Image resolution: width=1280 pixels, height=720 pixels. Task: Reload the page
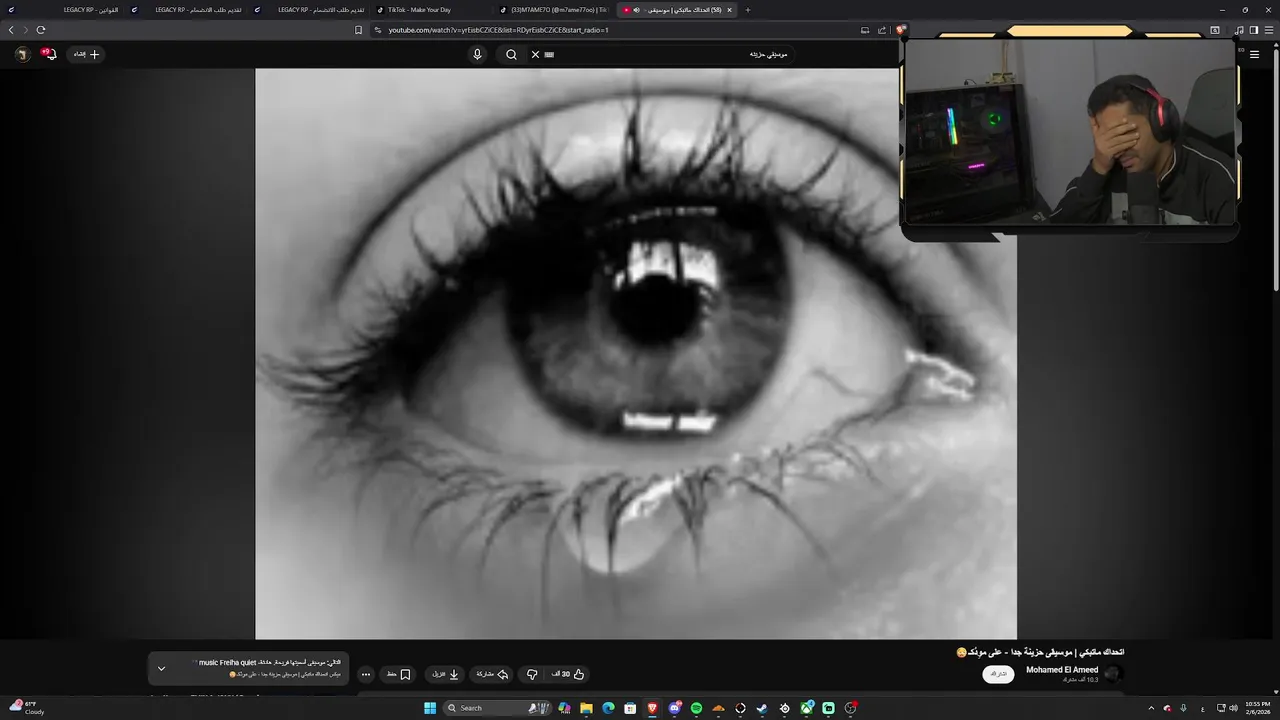(41, 30)
